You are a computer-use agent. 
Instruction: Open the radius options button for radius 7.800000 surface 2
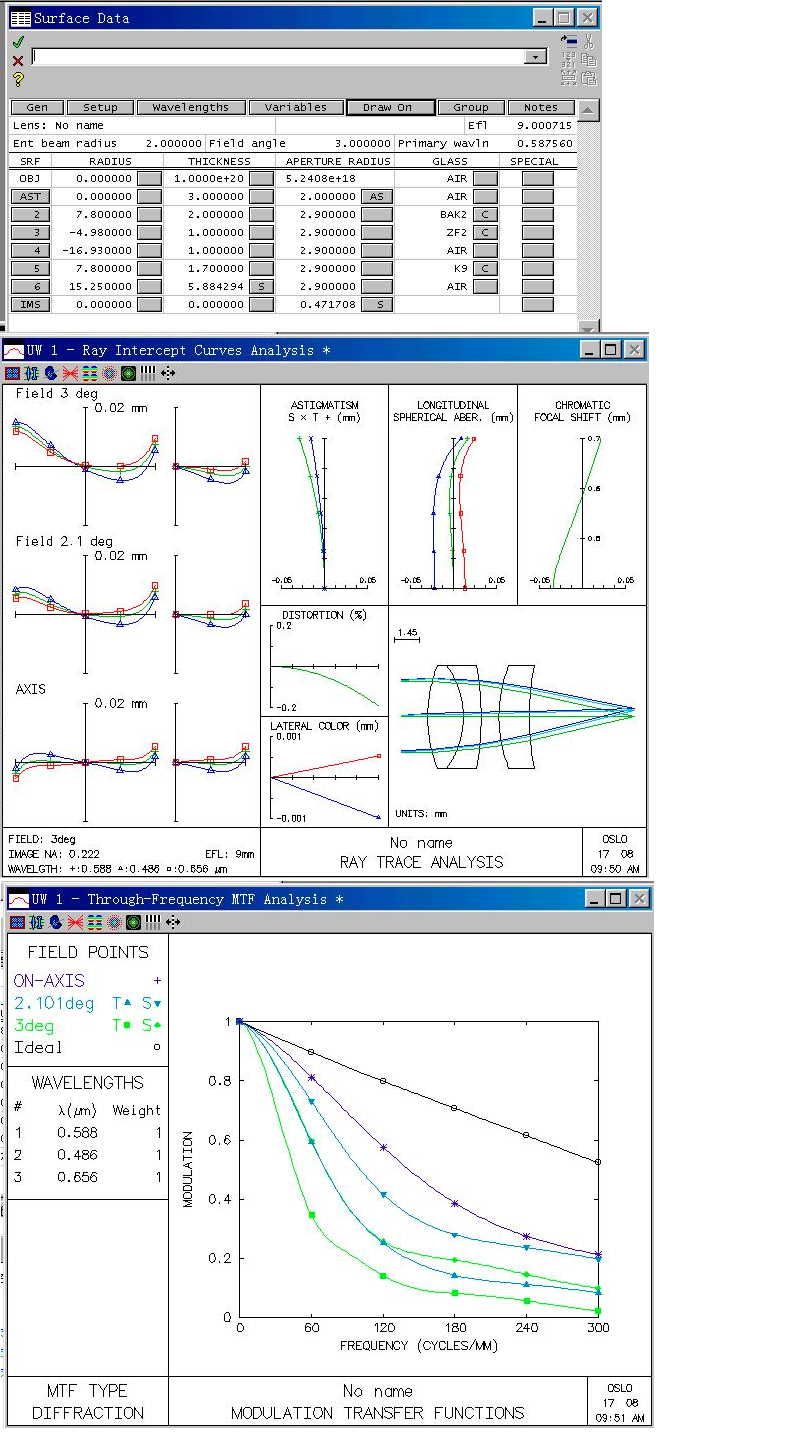tap(149, 214)
